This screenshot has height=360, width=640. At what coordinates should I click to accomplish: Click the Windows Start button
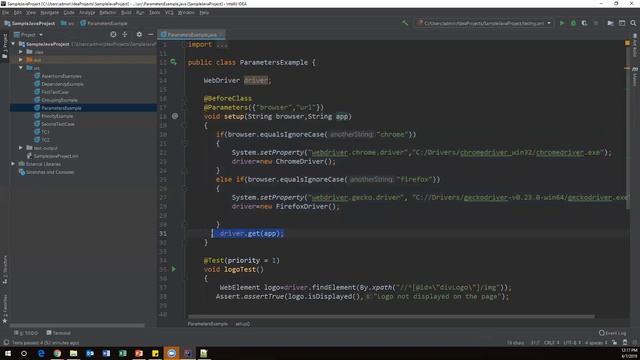pos(8,353)
